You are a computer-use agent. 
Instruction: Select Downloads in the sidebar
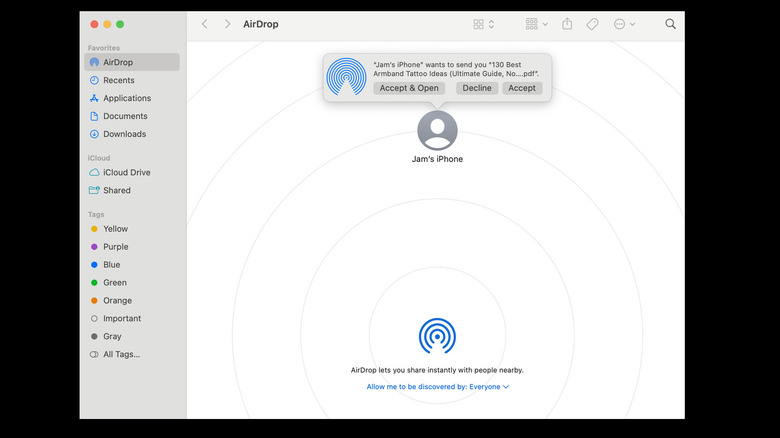[x=124, y=134]
